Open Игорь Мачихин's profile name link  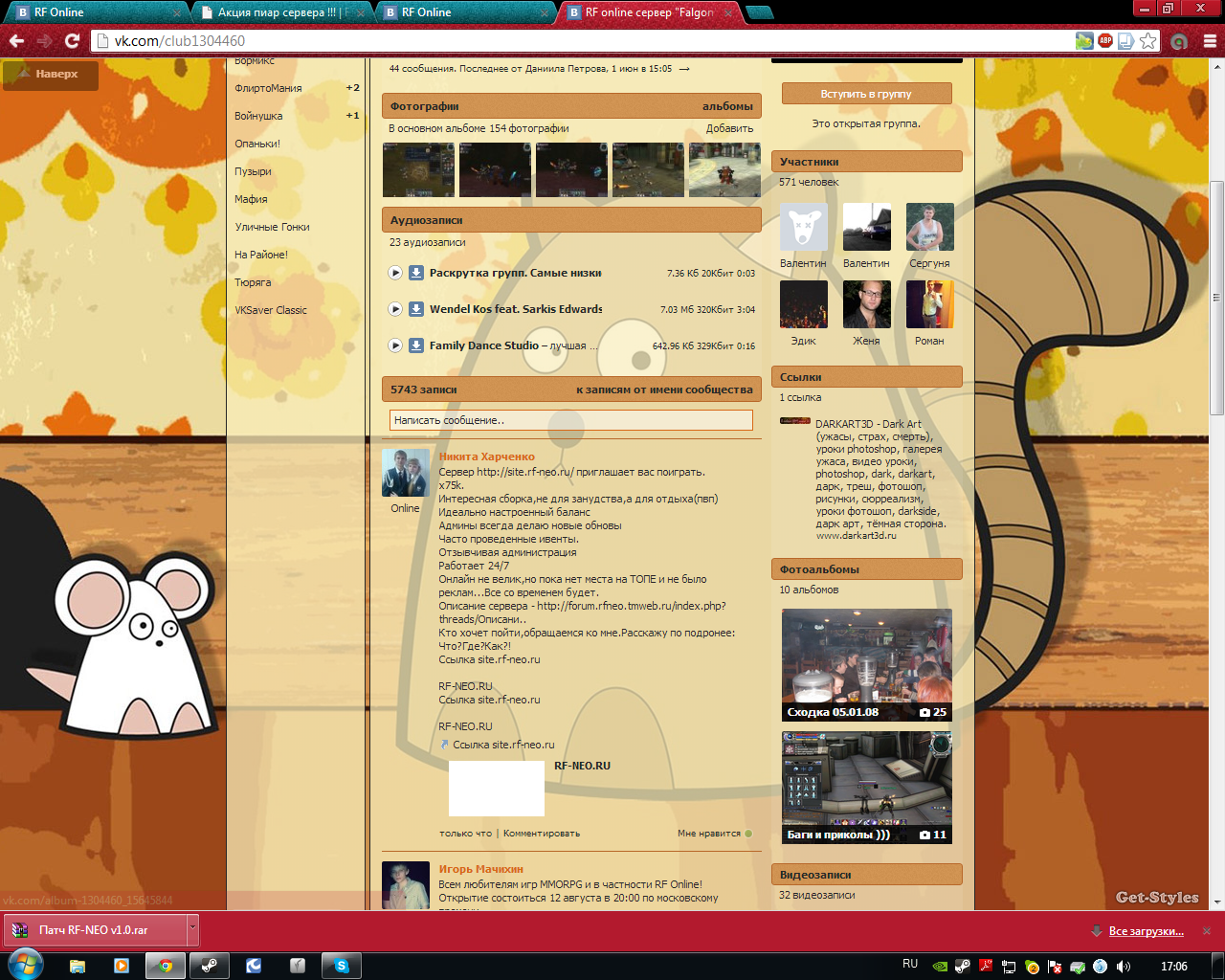coord(480,869)
